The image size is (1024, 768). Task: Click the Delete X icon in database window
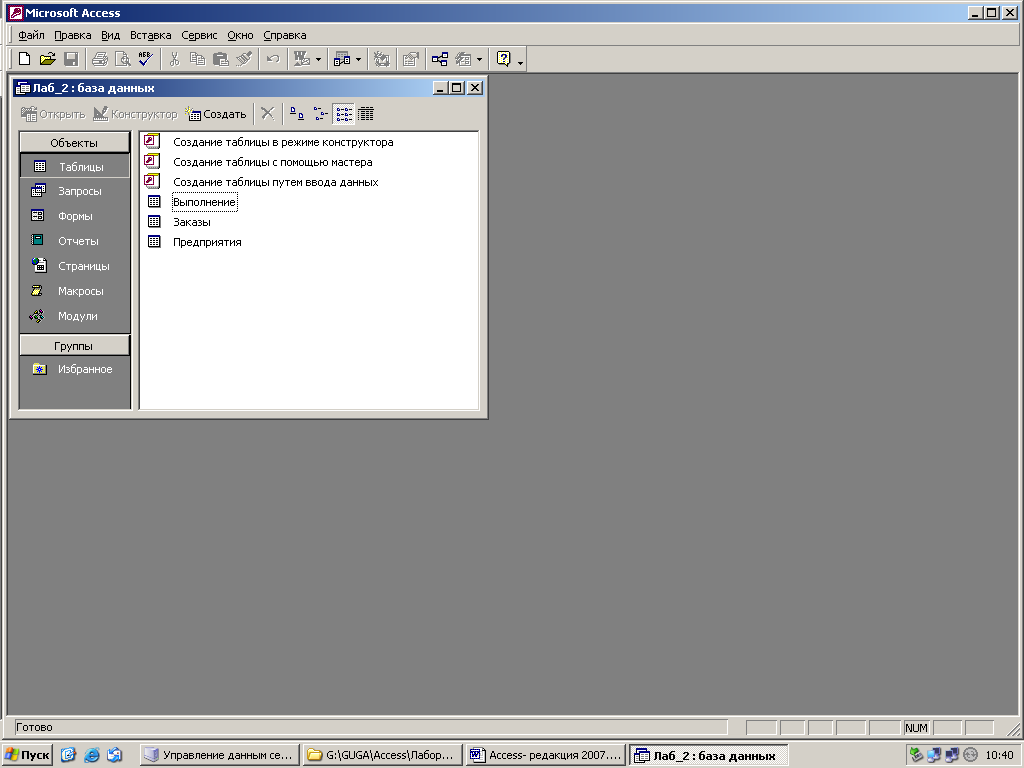[x=267, y=114]
